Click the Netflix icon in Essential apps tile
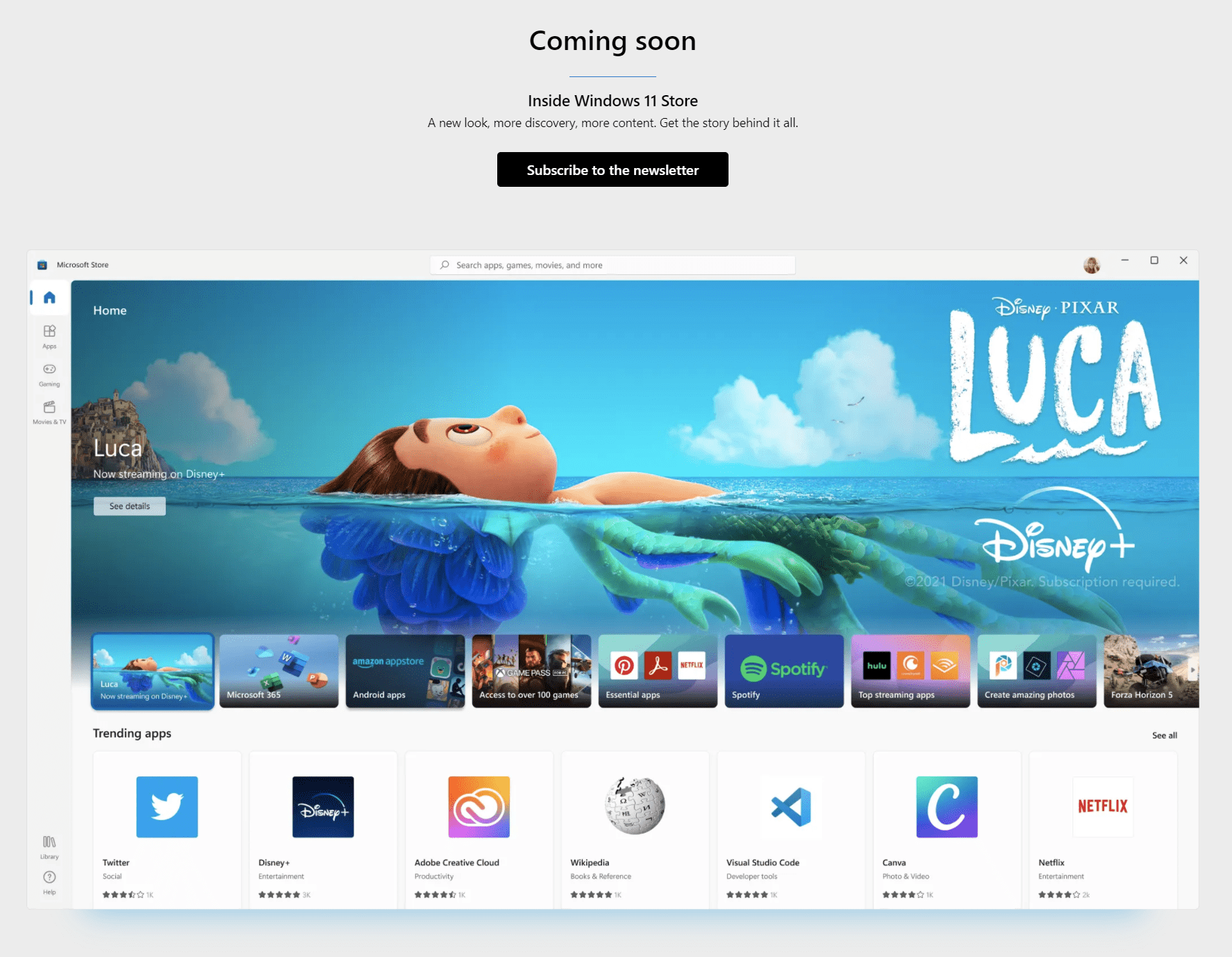The image size is (1232, 957). coord(692,666)
